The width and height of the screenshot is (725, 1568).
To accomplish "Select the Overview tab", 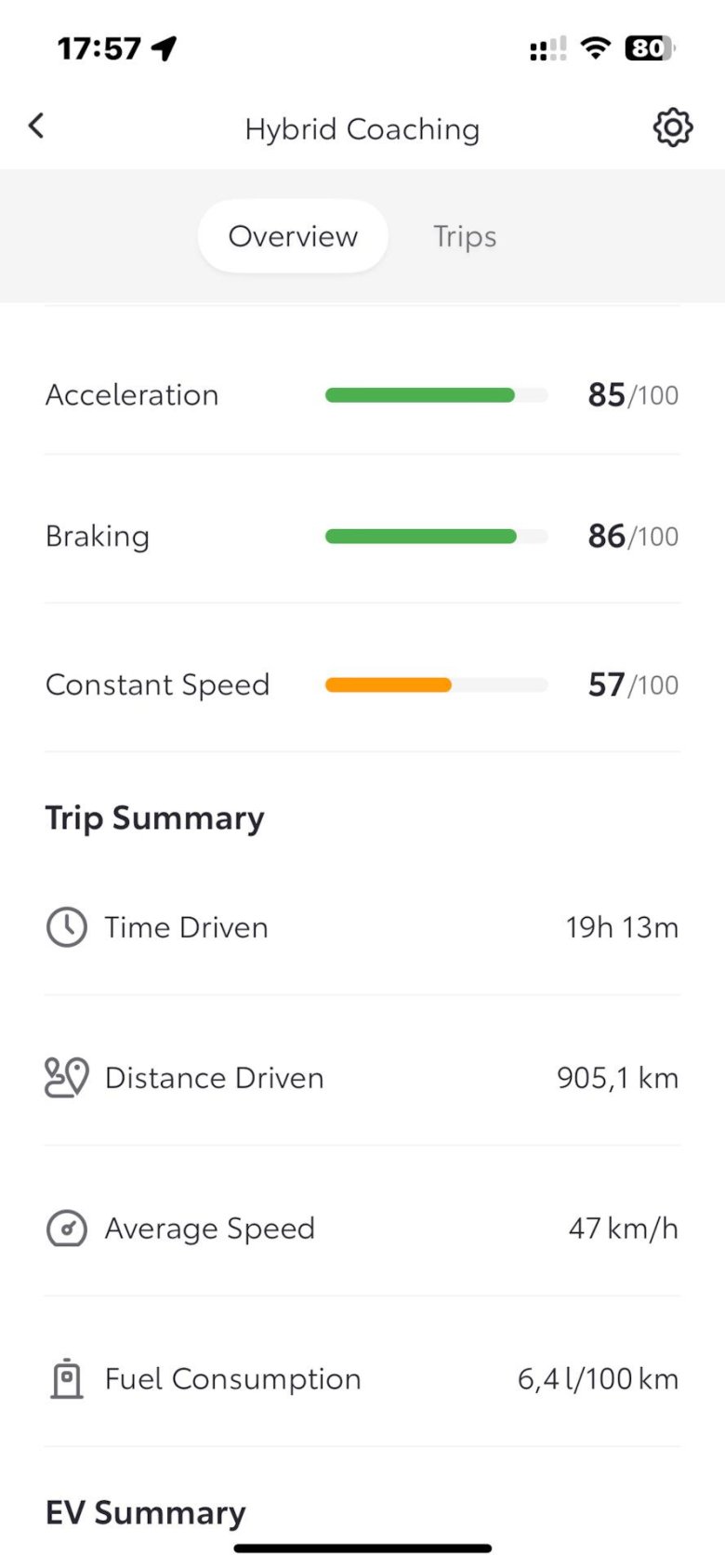I will tap(293, 236).
